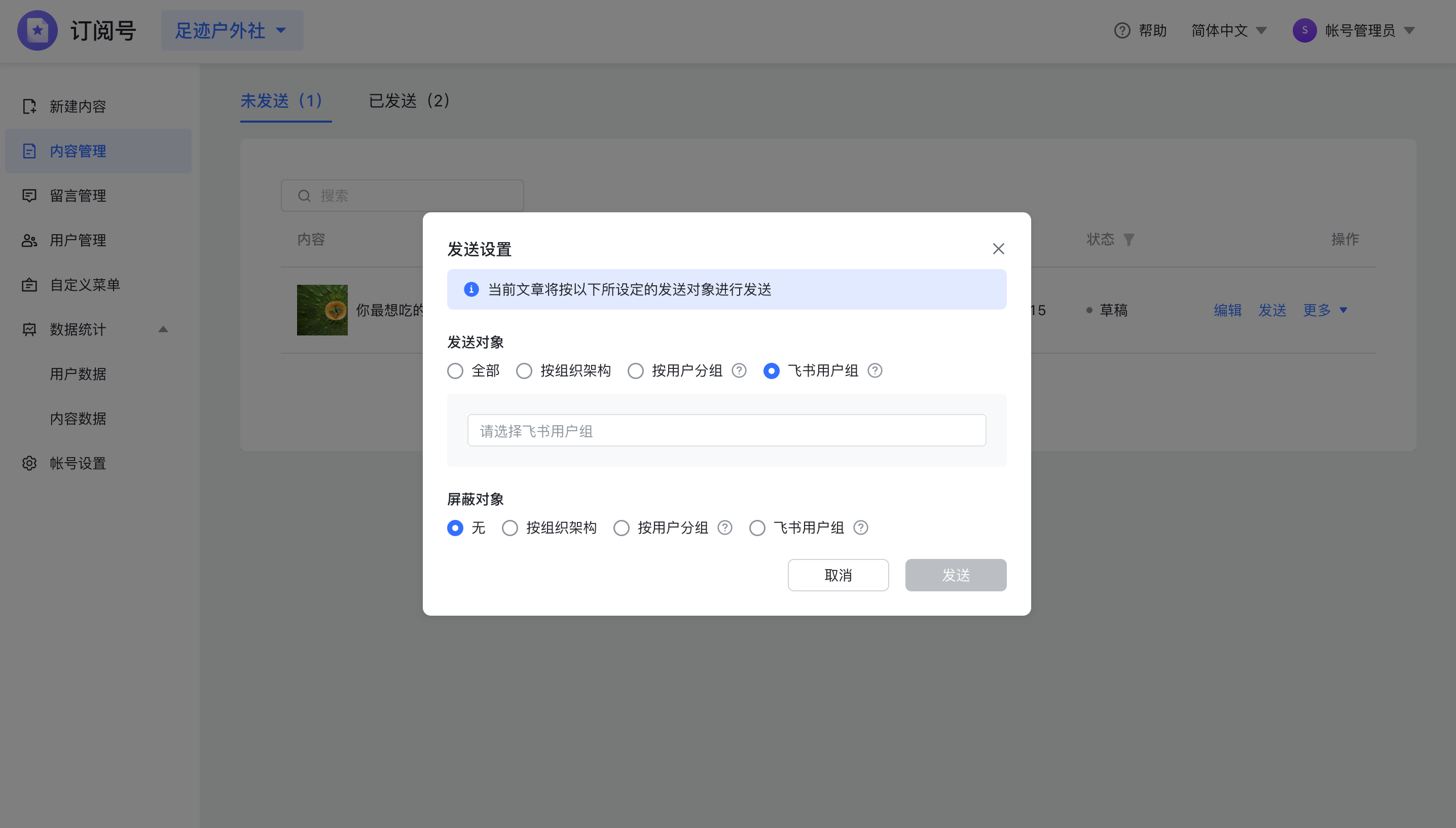Close the 发送设置 dialog

(998, 249)
